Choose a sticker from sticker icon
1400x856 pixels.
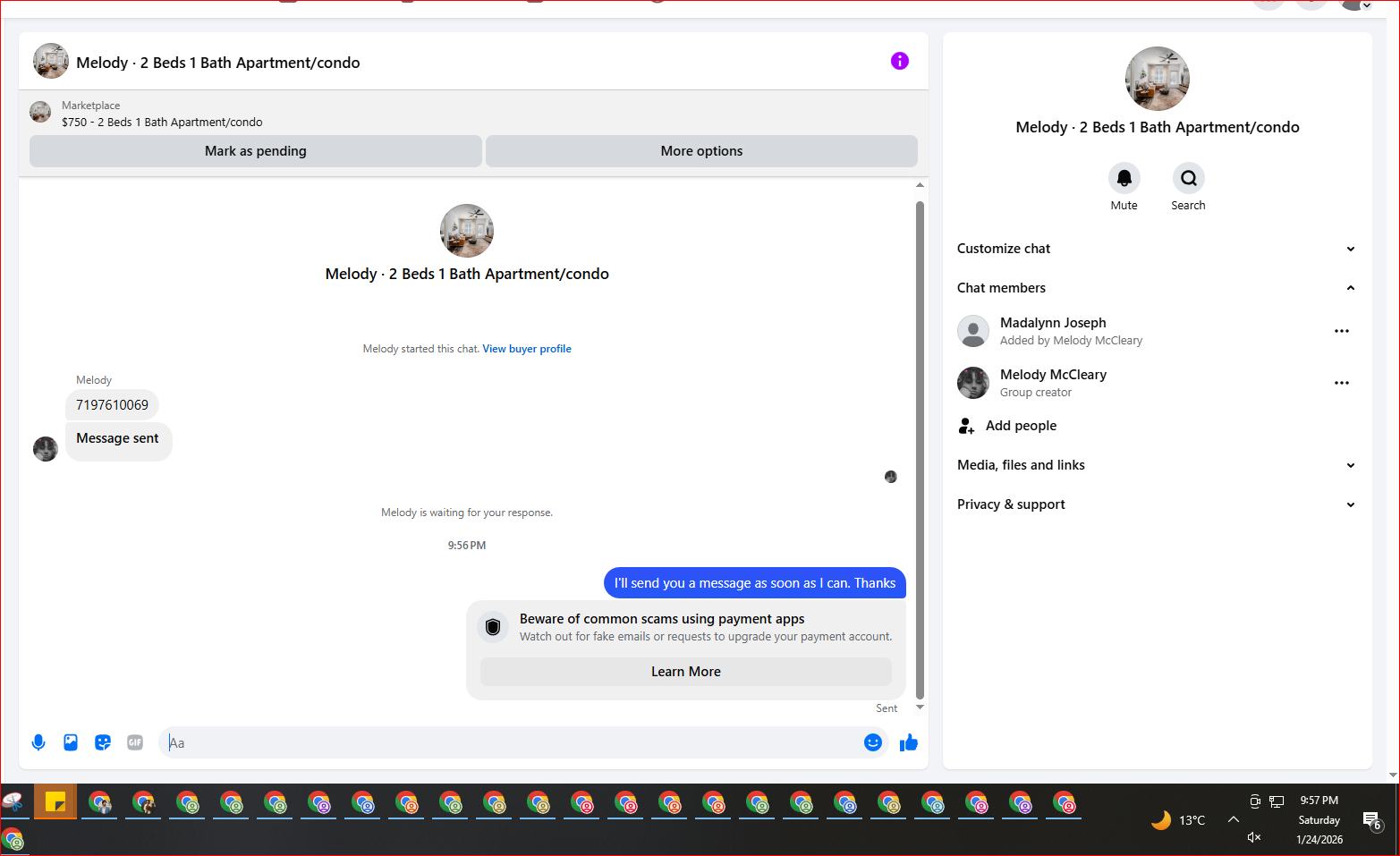tap(103, 742)
